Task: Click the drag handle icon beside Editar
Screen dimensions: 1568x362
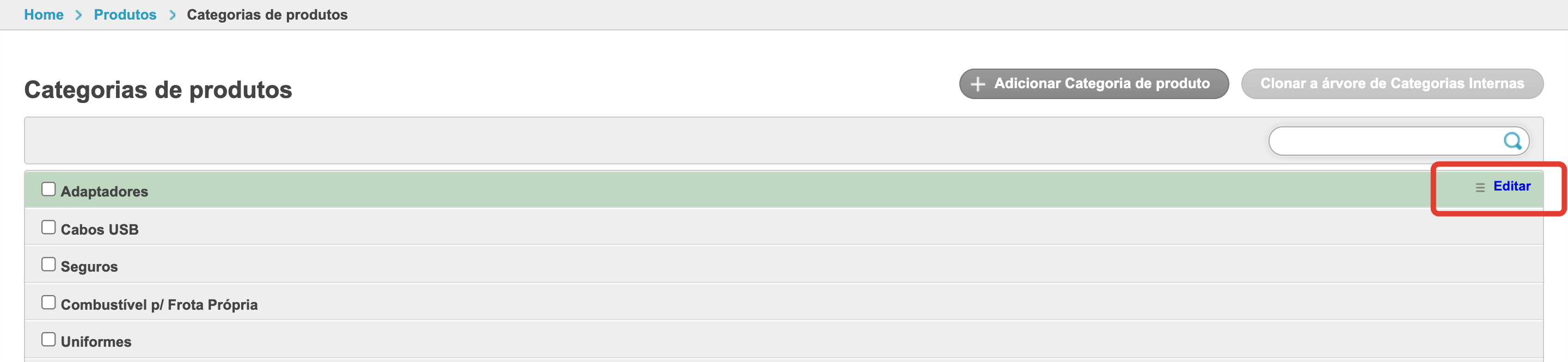Action: pos(1480,187)
